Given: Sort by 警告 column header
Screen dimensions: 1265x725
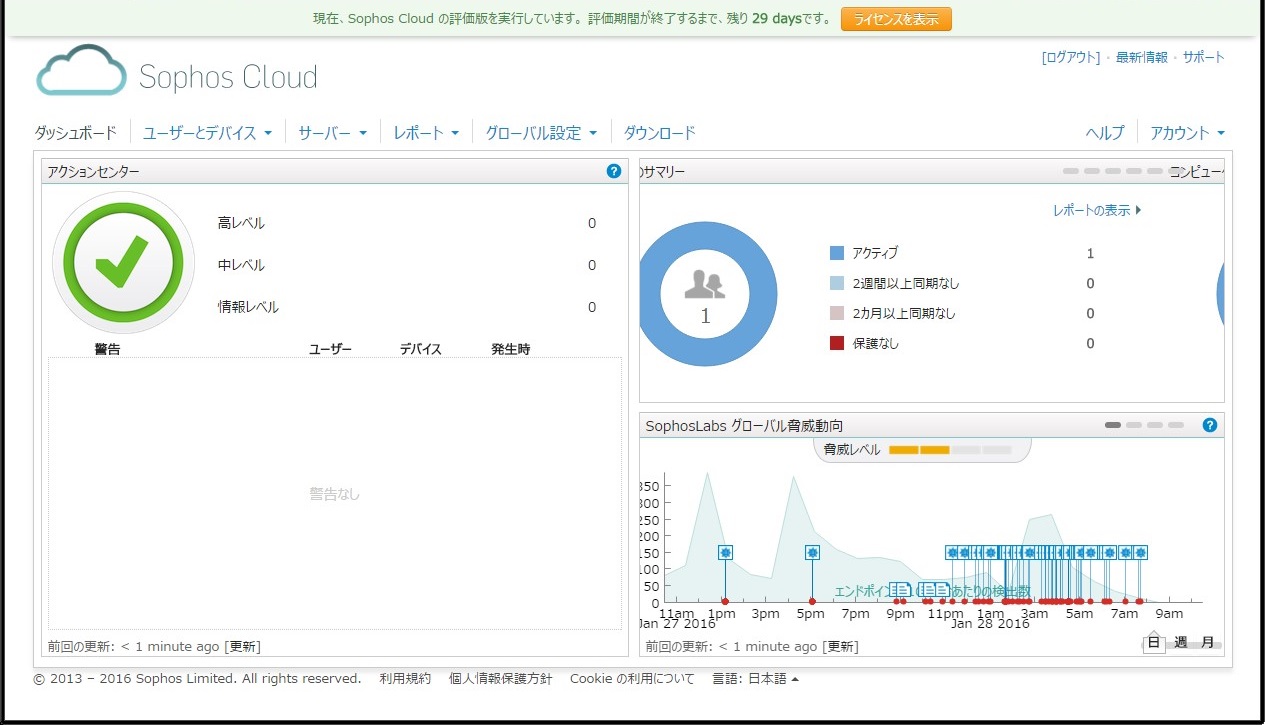Looking at the screenshot, I should pyautogui.click(x=108, y=349).
